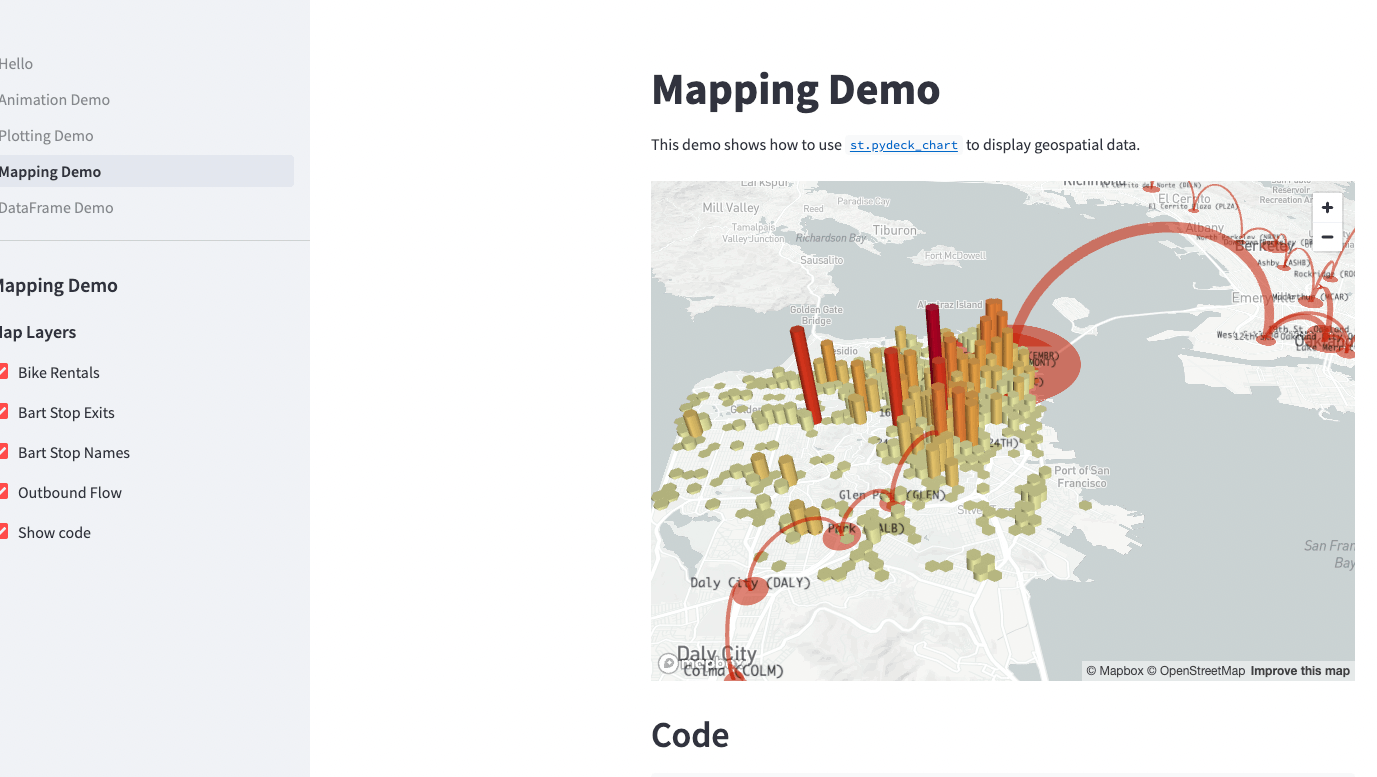Disable the Bart Stop Names layer
This screenshot has height=777, width=1377.
[4, 452]
